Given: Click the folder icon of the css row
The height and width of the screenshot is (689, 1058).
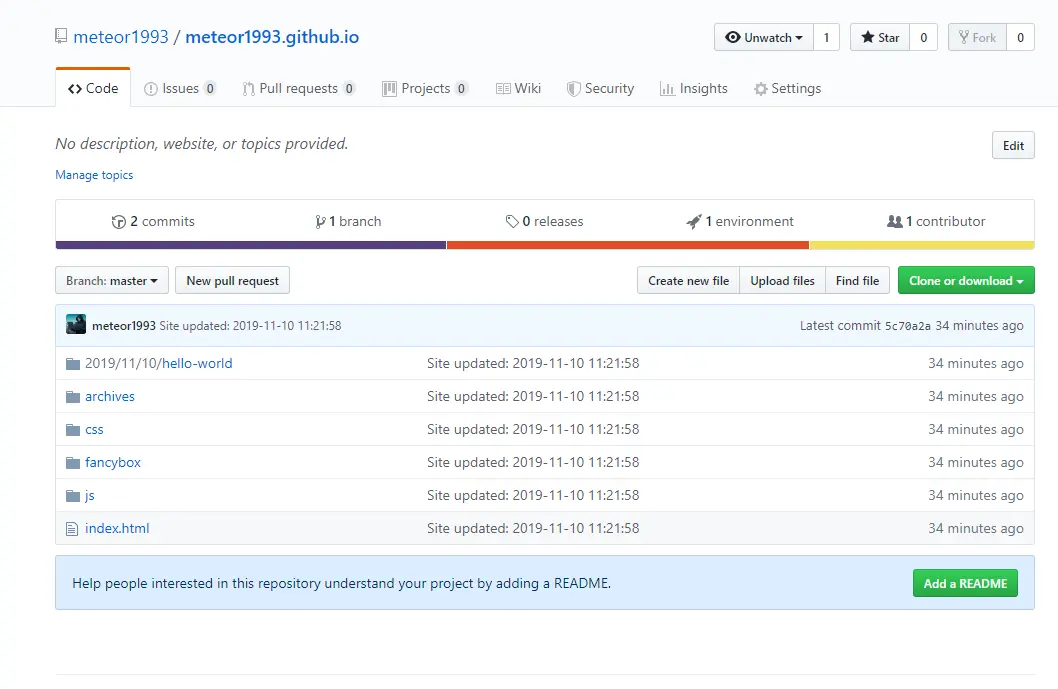Looking at the screenshot, I should click(73, 430).
